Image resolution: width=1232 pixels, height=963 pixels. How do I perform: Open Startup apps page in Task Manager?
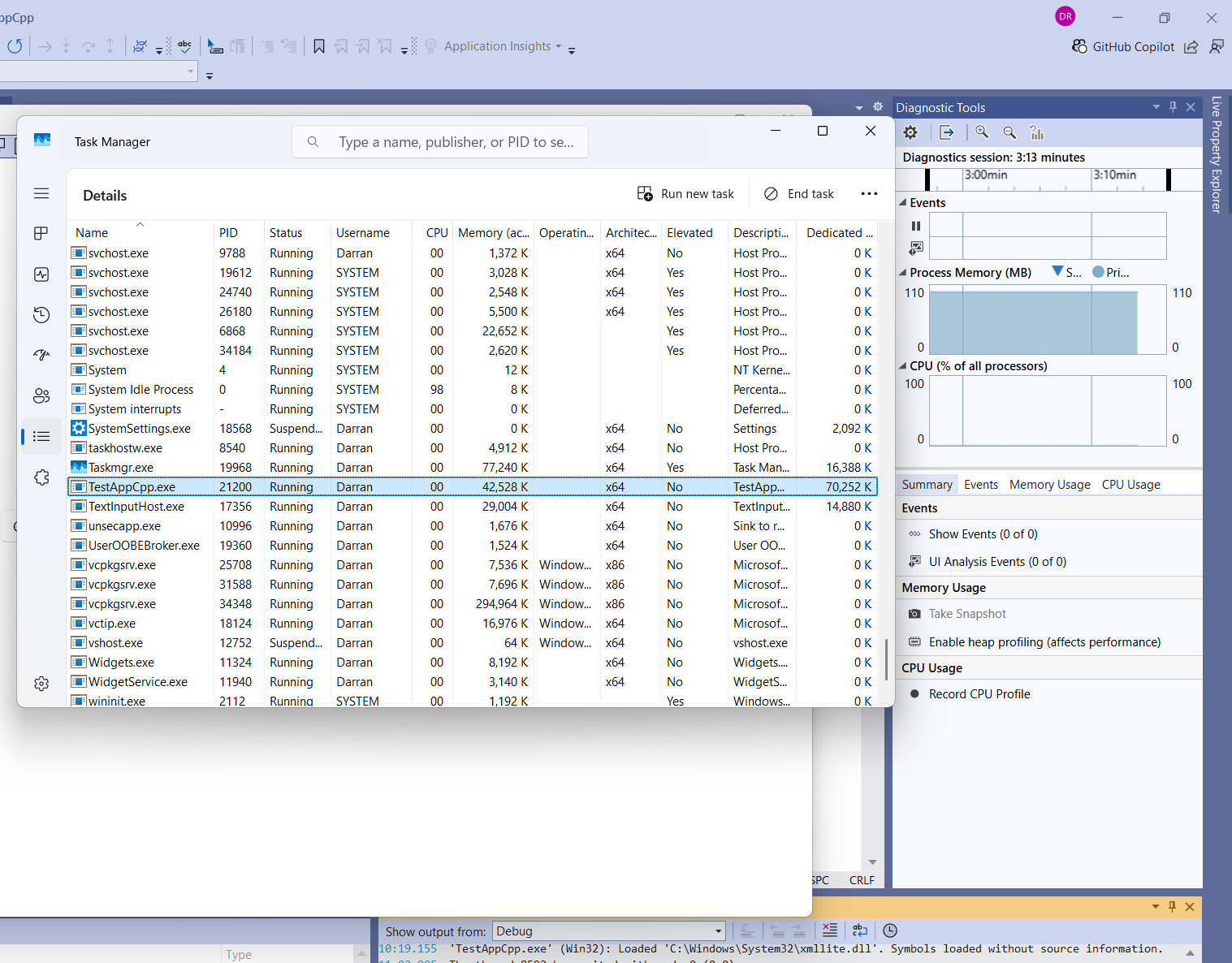[x=41, y=355]
